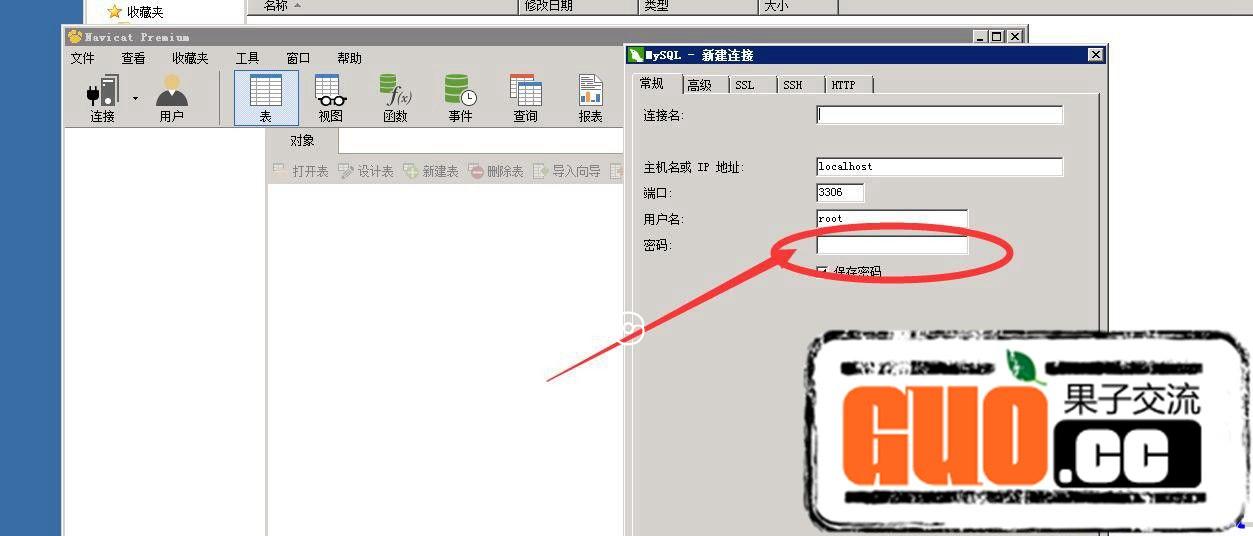Switch to the SSH tab
The image size is (1253, 536).
(793, 86)
